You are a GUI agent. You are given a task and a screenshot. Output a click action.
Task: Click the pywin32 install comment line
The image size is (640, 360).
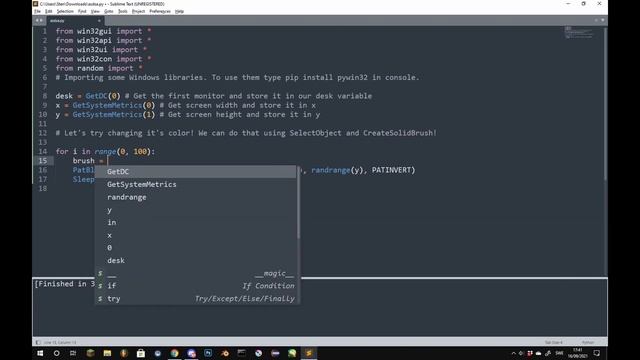[x=238, y=77]
